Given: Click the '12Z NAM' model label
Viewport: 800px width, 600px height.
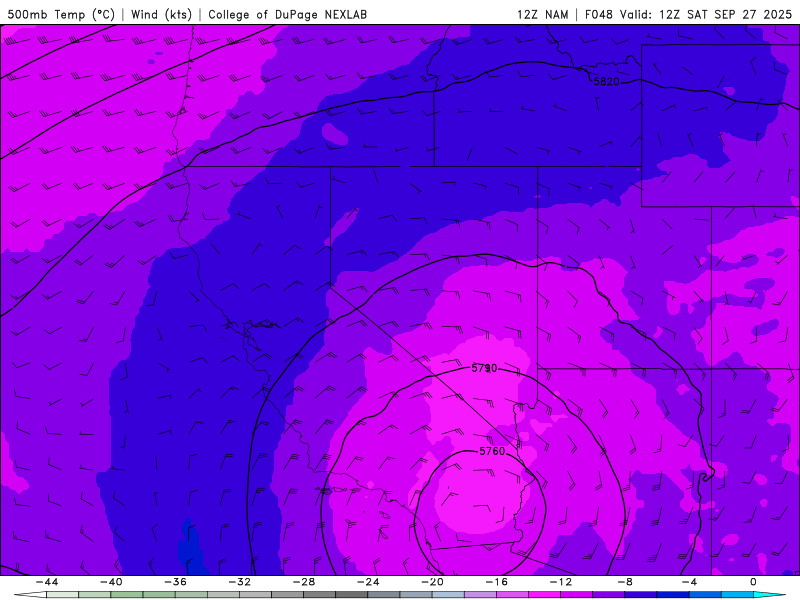Looking at the screenshot, I should pyautogui.click(x=542, y=14).
